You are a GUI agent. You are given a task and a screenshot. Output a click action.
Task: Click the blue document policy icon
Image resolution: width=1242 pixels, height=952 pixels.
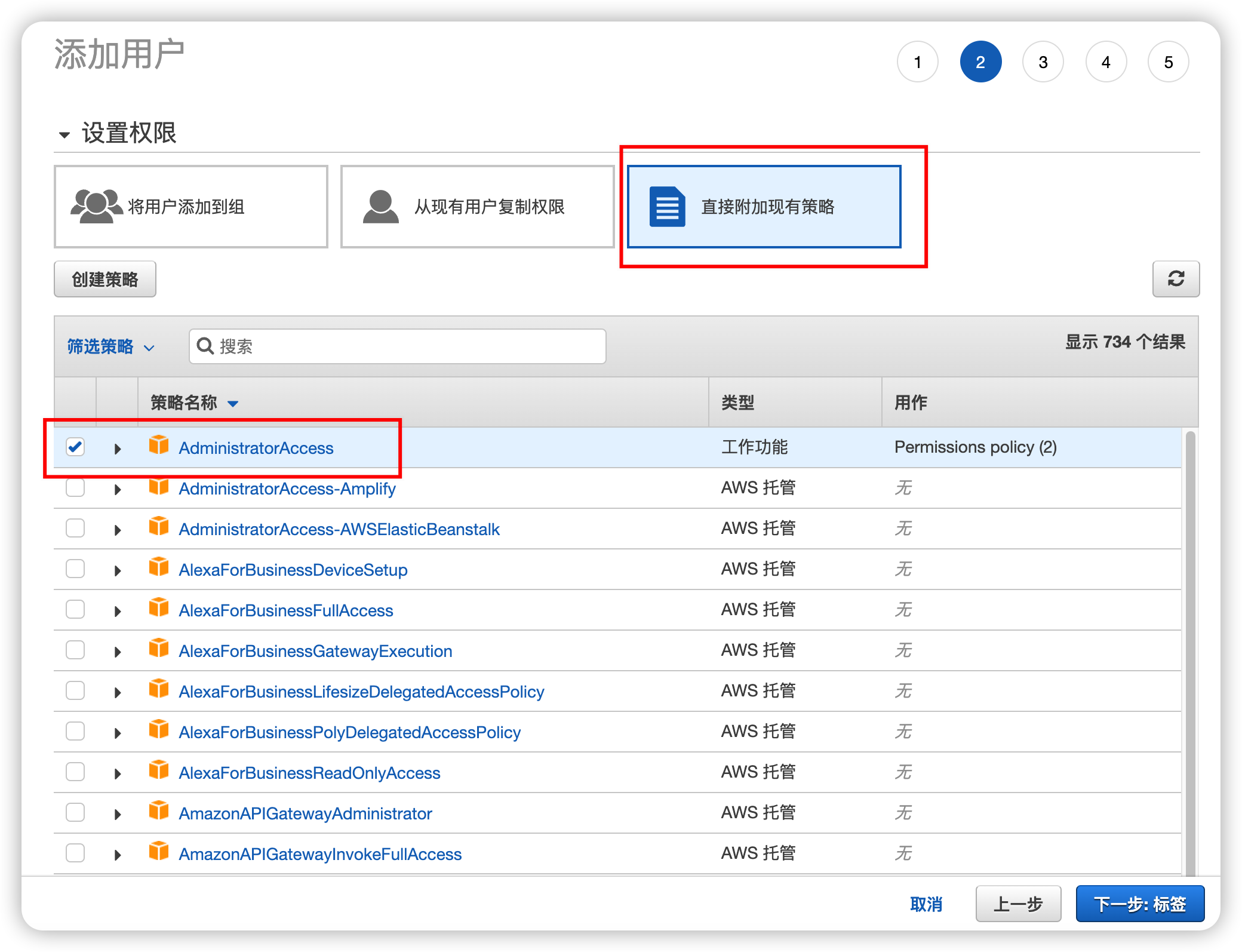pyautogui.click(x=667, y=207)
